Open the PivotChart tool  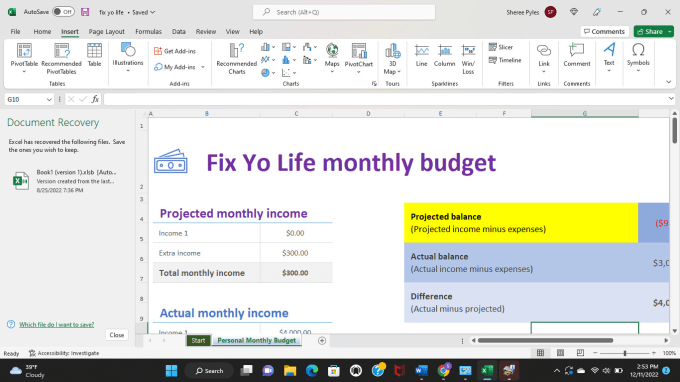tap(359, 58)
